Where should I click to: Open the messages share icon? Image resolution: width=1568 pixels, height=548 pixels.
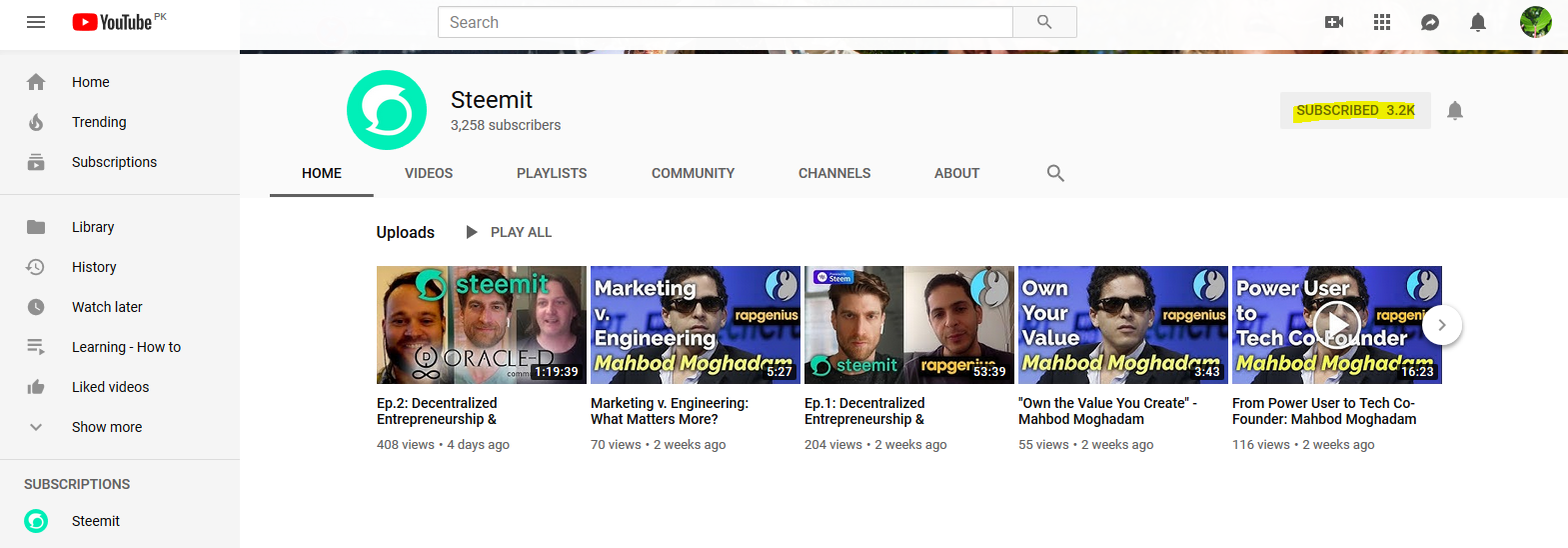pyautogui.click(x=1430, y=22)
